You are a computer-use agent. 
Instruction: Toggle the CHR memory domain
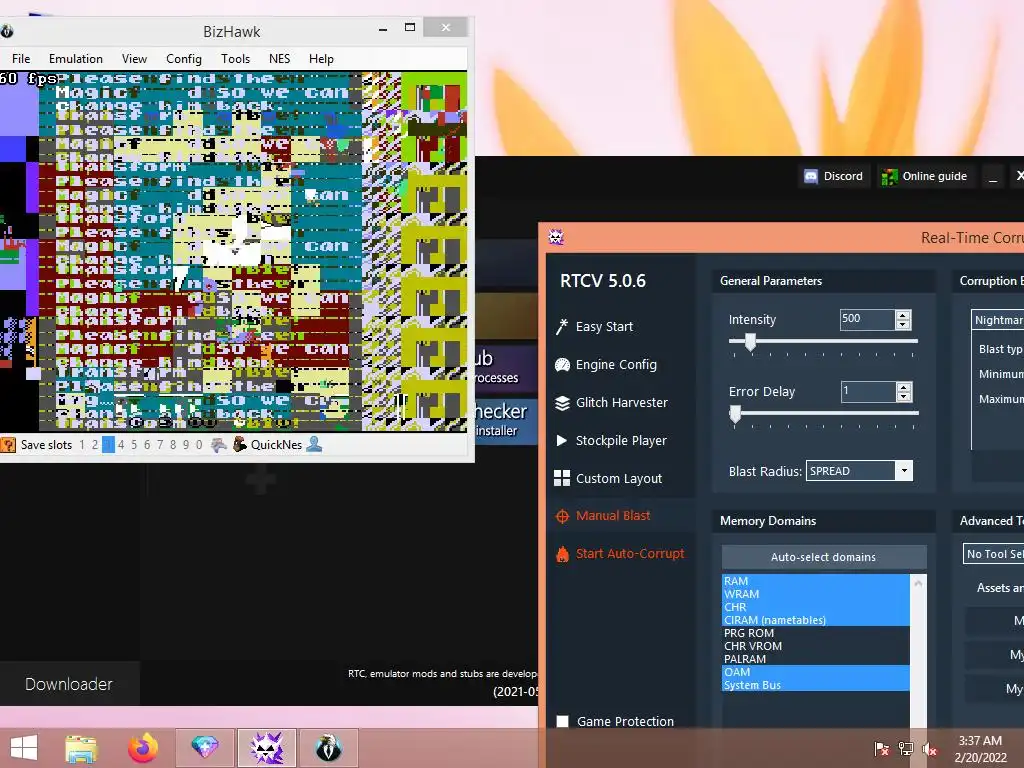pyautogui.click(x=816, y=607)
